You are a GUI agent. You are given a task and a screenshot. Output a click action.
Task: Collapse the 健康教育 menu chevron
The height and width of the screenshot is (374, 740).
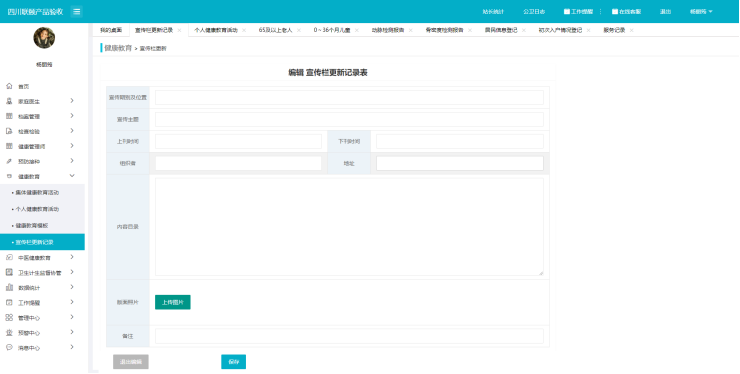[72, 176]
